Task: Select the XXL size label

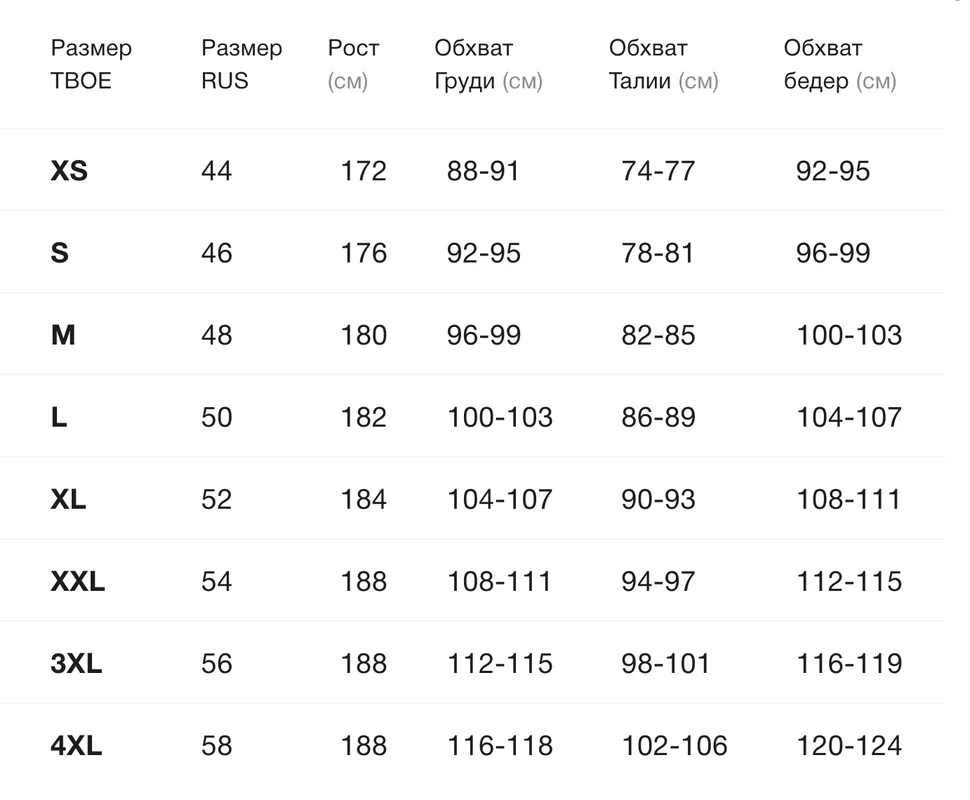Action: click(77, 582)
